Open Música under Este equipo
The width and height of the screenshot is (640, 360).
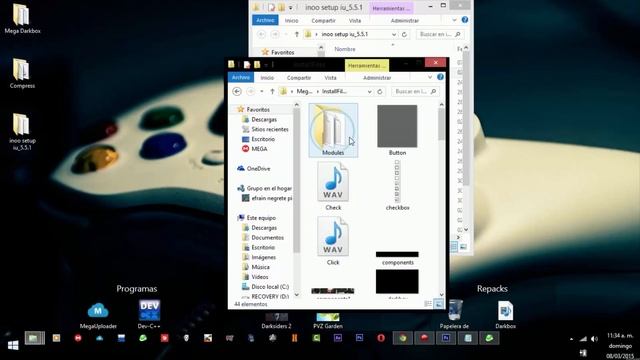[260, 267]
